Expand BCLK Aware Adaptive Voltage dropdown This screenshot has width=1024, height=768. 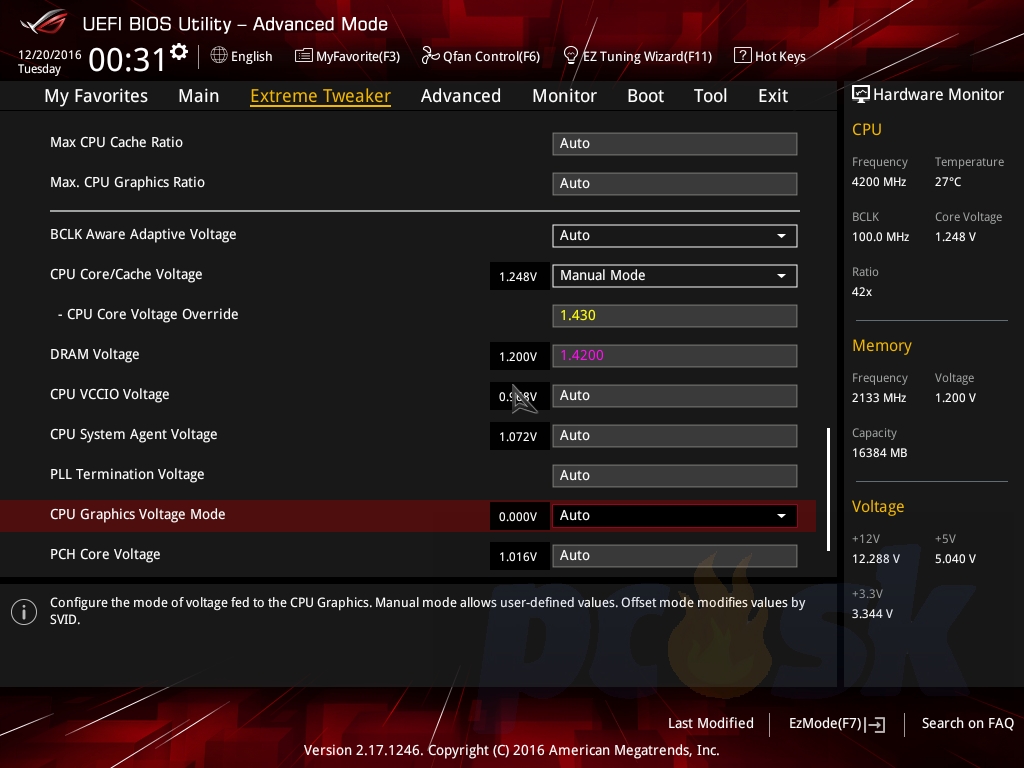point(675,236)
